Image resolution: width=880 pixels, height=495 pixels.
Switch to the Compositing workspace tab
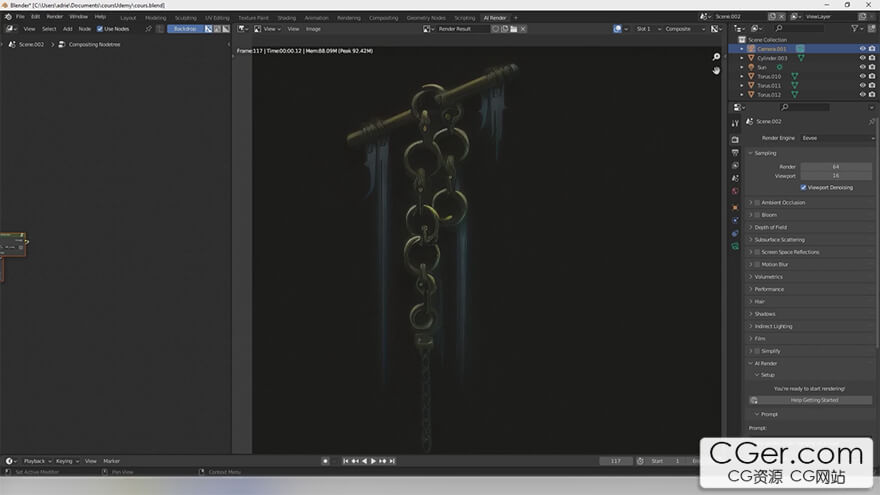(x=383, y=18)
